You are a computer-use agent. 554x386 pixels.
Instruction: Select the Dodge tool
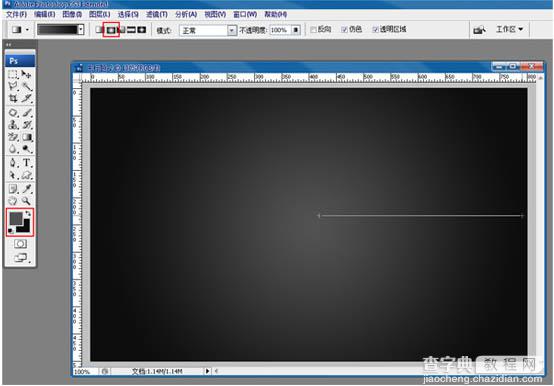26,149
